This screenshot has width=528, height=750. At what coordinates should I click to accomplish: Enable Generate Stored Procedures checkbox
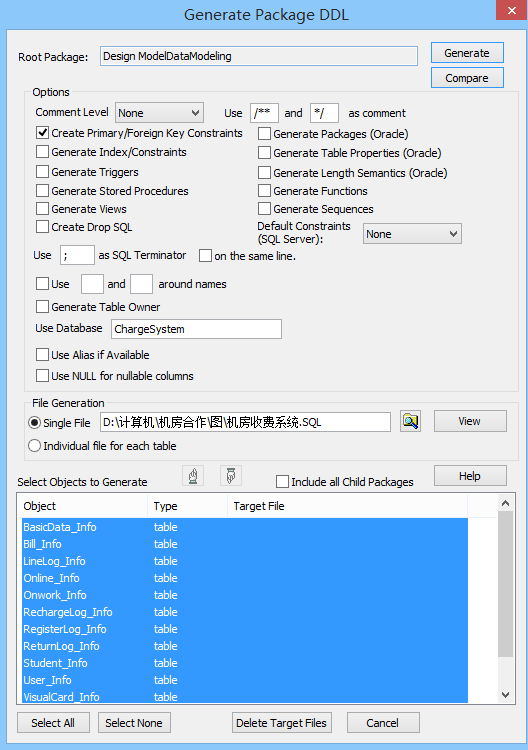(x=43, y=191)
